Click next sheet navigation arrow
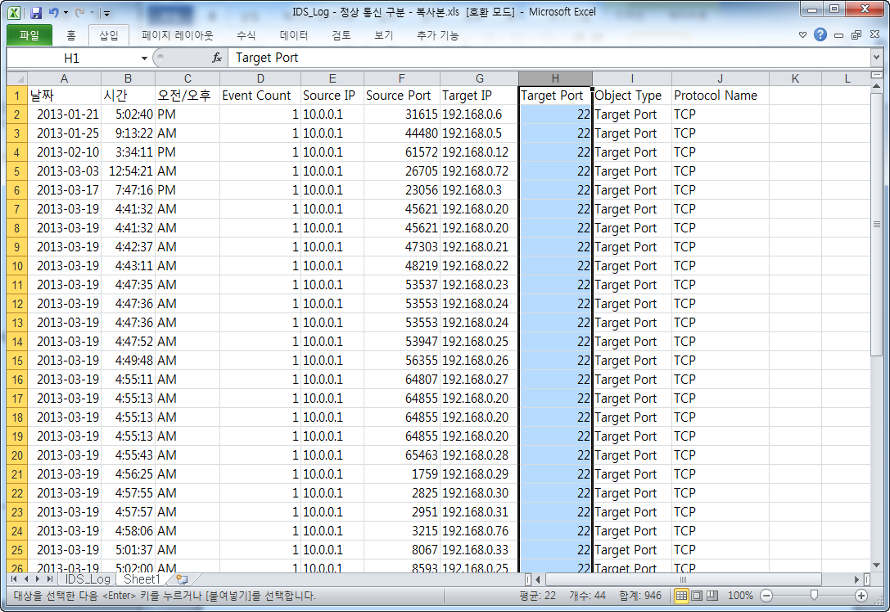 37,579
